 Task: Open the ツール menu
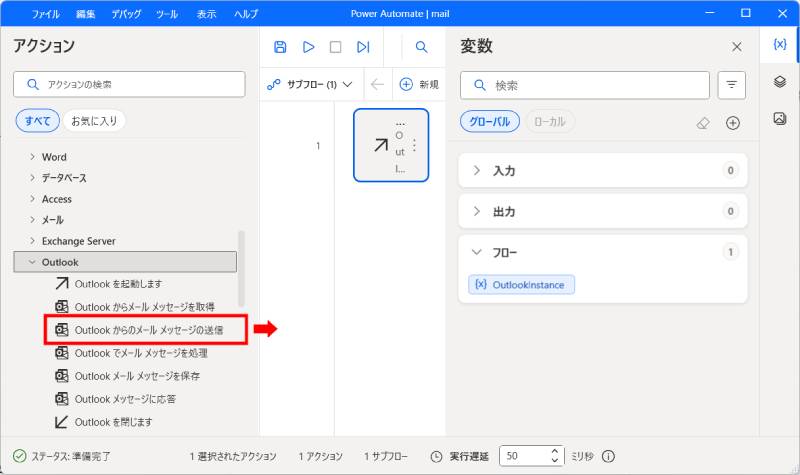coord(167,14)
